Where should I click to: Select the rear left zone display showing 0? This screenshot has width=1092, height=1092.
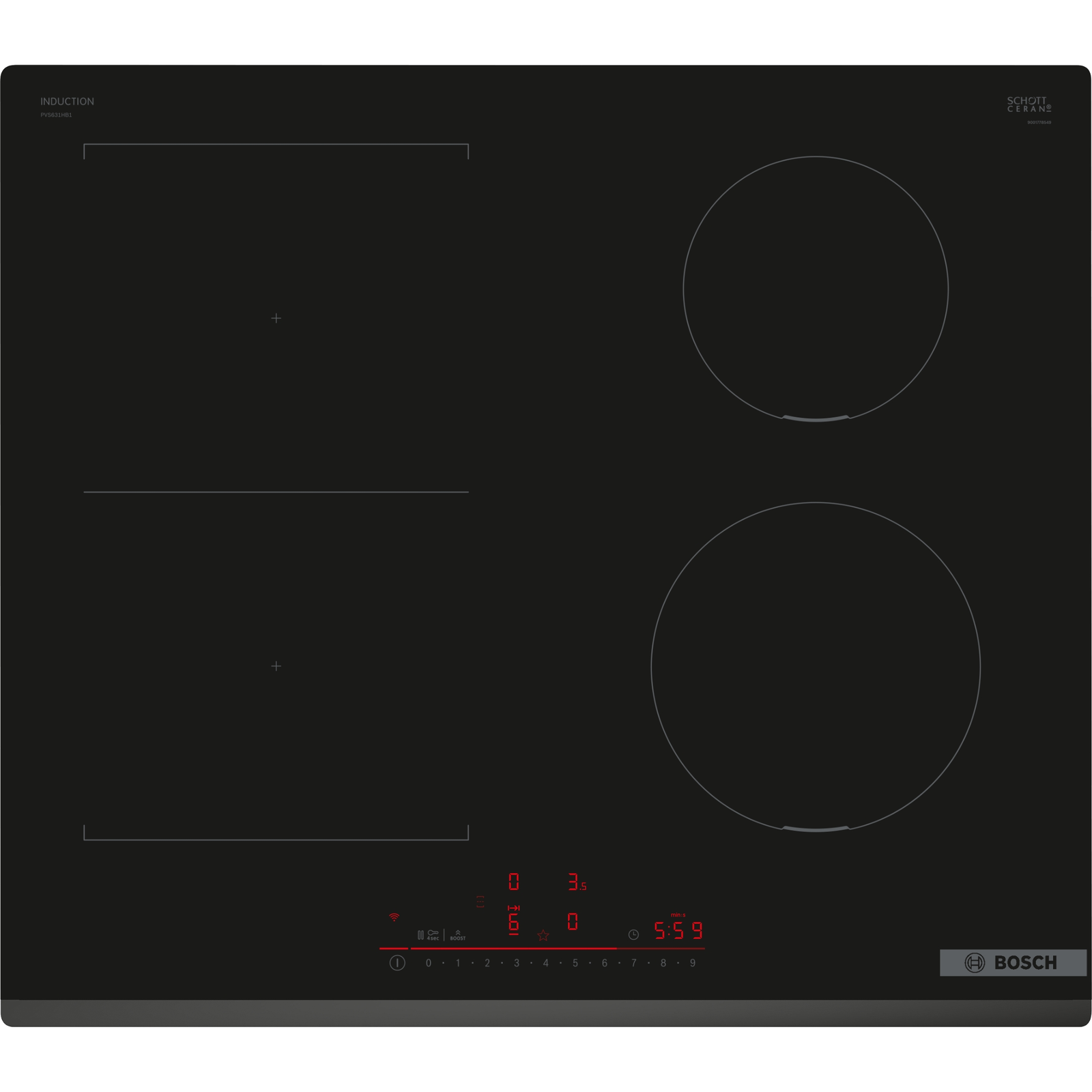pyautogui.click(x=514, y=882)
